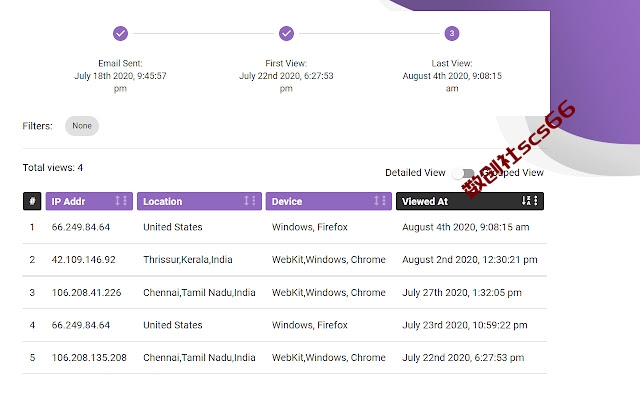Select IP 66.249.84.64 in row 4

(x=81, y=325)
